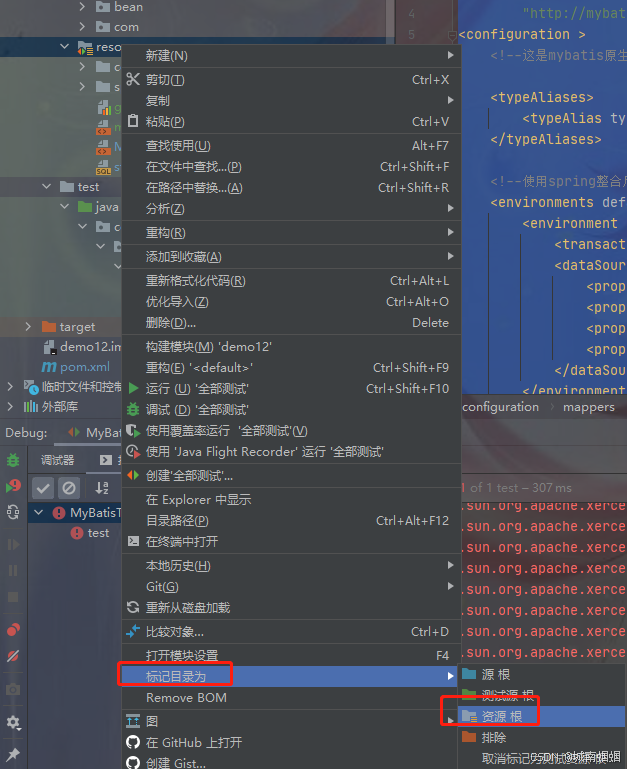627x769 pixels.
Task: Click the resume program icon in debug sidebar
Action: (x=13, y=544)
